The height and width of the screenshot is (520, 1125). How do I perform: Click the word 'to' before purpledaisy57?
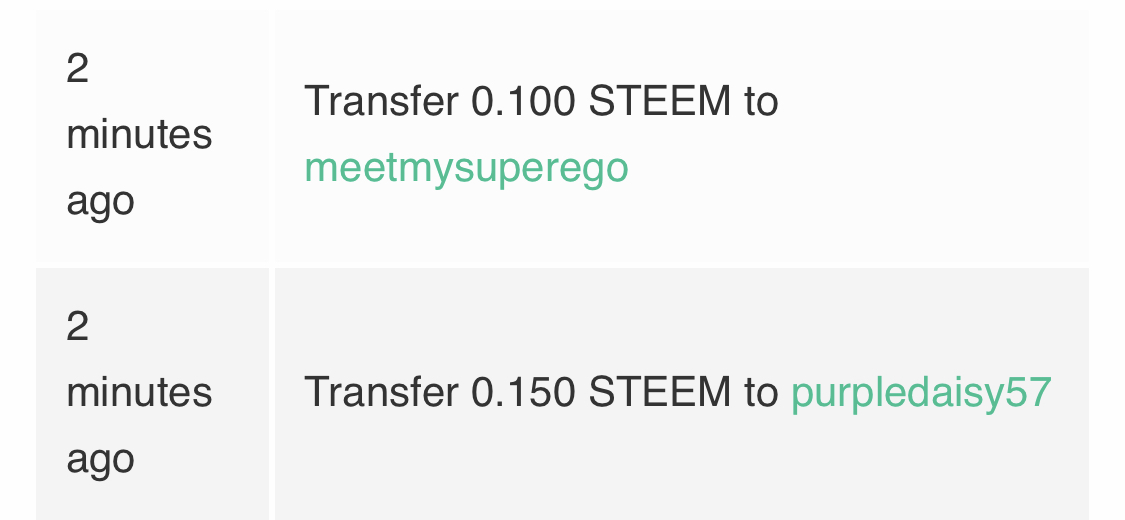[x=761, y=393]
